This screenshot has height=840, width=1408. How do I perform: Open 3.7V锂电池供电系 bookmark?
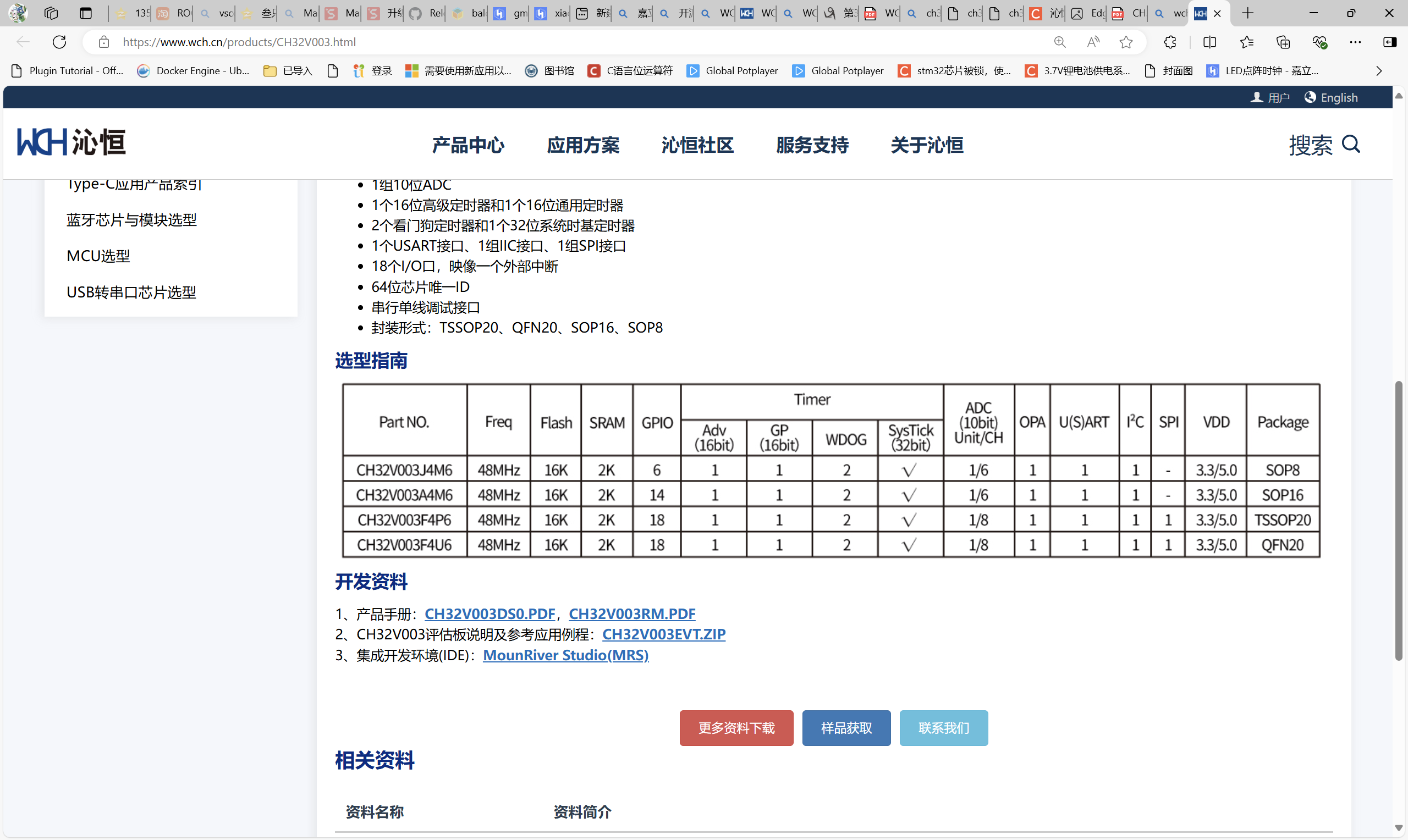1077,71
